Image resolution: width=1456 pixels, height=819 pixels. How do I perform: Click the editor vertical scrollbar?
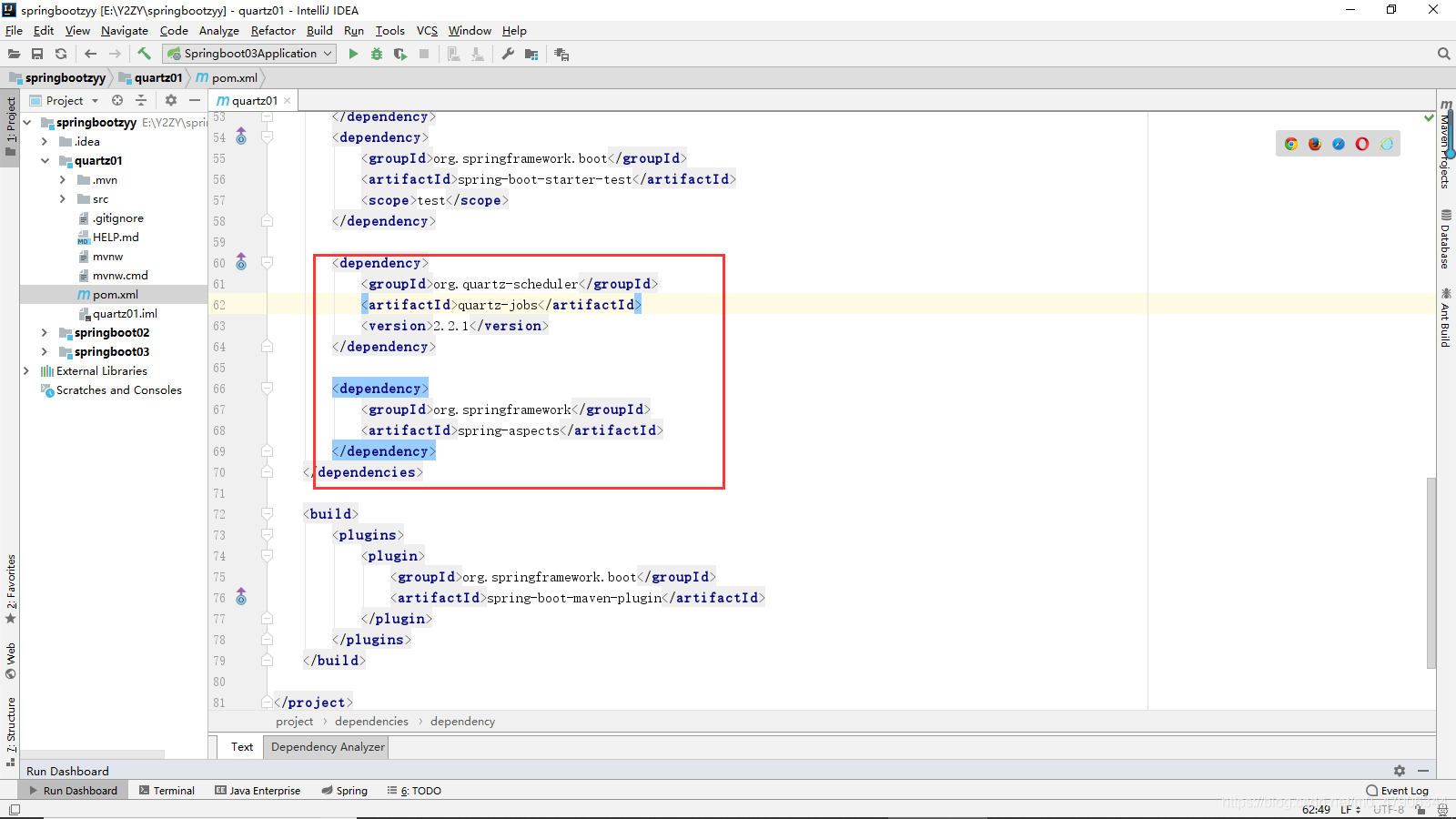tap(1431, 573)
